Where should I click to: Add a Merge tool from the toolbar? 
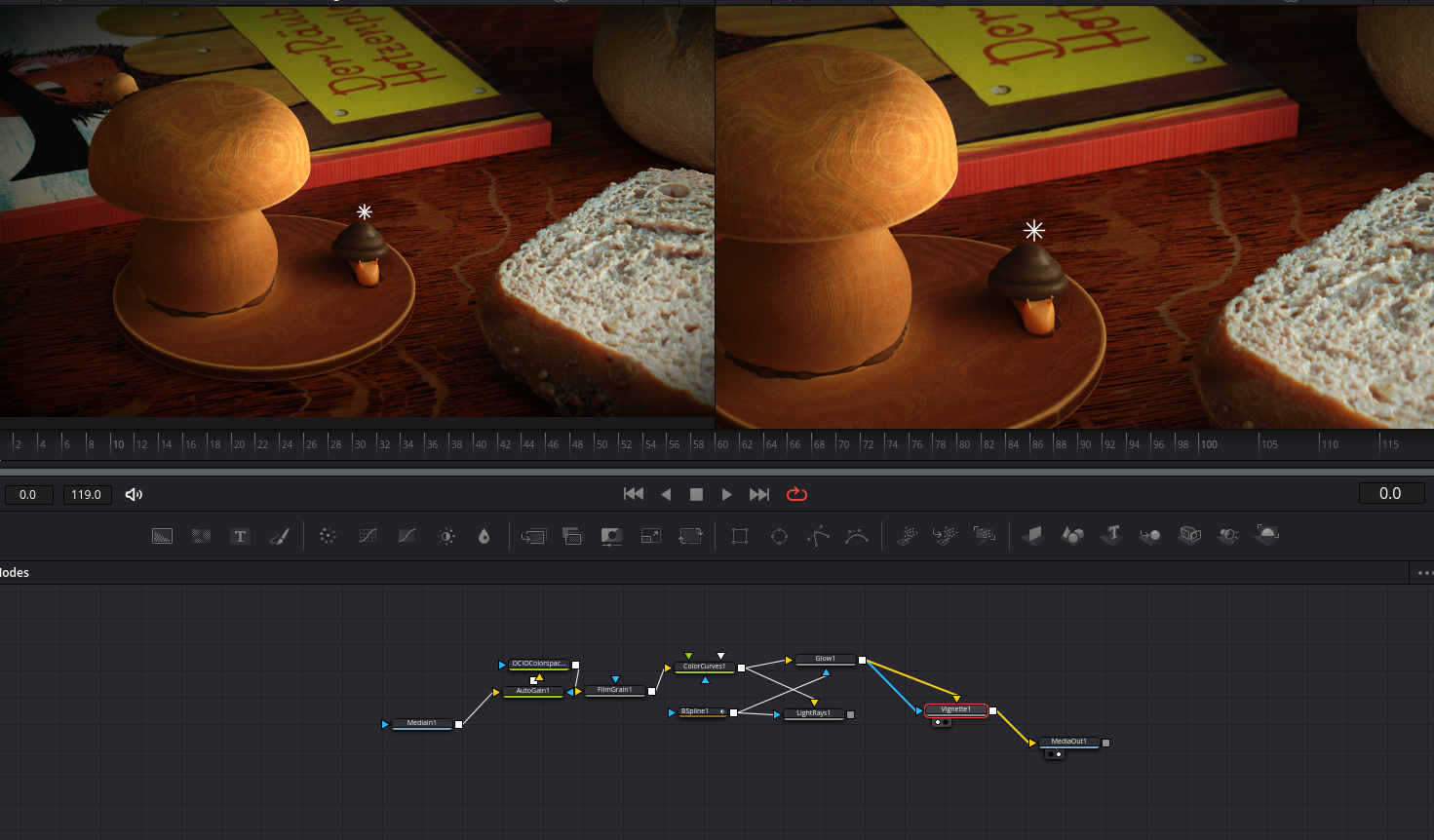(x=533, y=536)
